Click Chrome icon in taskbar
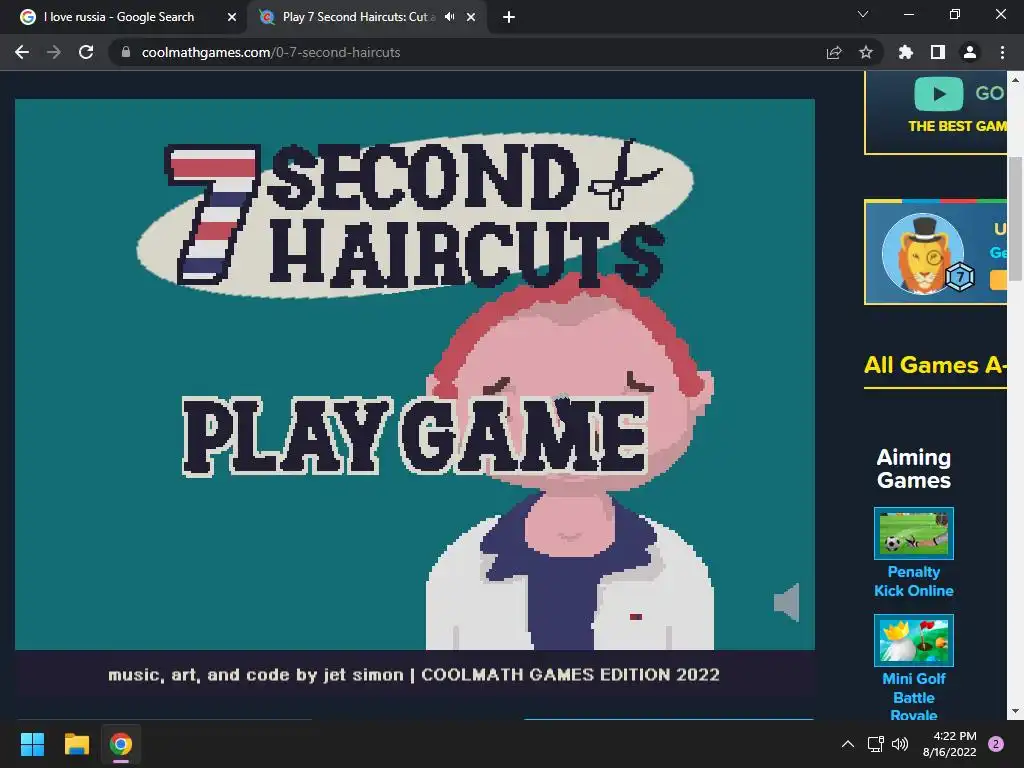 point(121,744)
